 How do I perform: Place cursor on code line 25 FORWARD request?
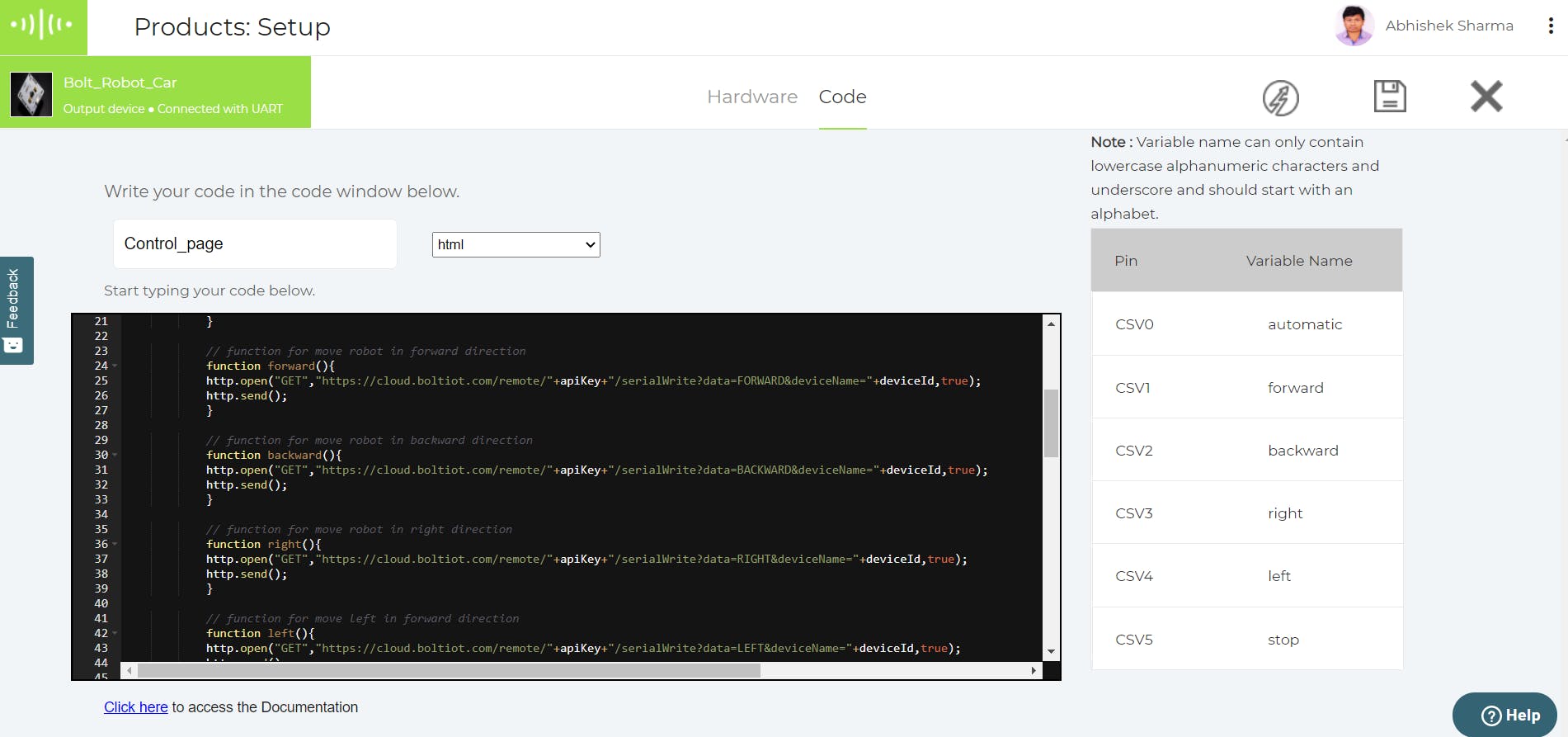593,380
